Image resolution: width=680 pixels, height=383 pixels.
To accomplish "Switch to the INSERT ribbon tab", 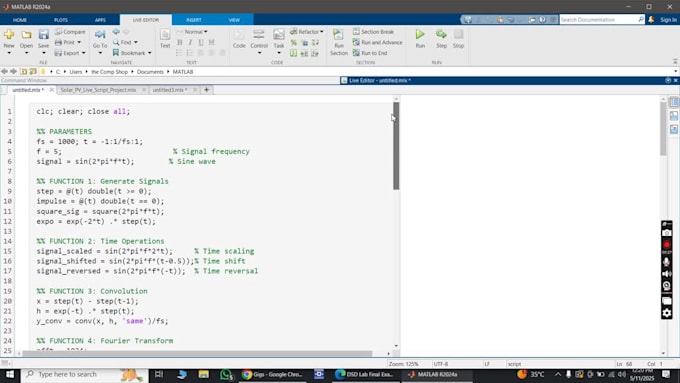I will pyautogui.click(x=193, y=20).
